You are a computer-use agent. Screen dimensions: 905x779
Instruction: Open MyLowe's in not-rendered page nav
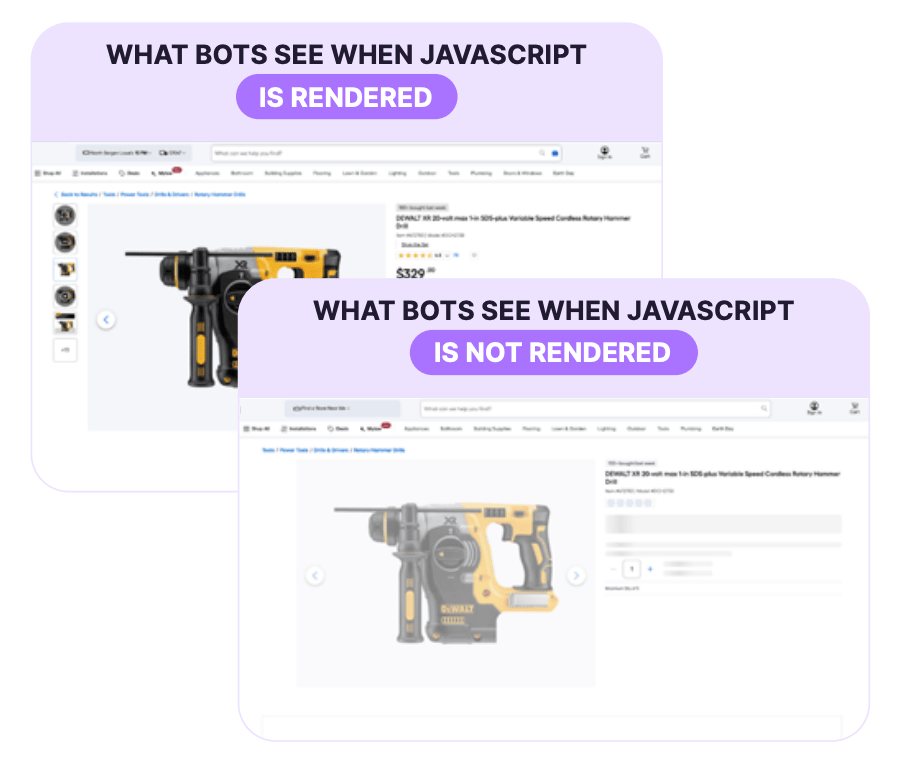pos(375,428)
